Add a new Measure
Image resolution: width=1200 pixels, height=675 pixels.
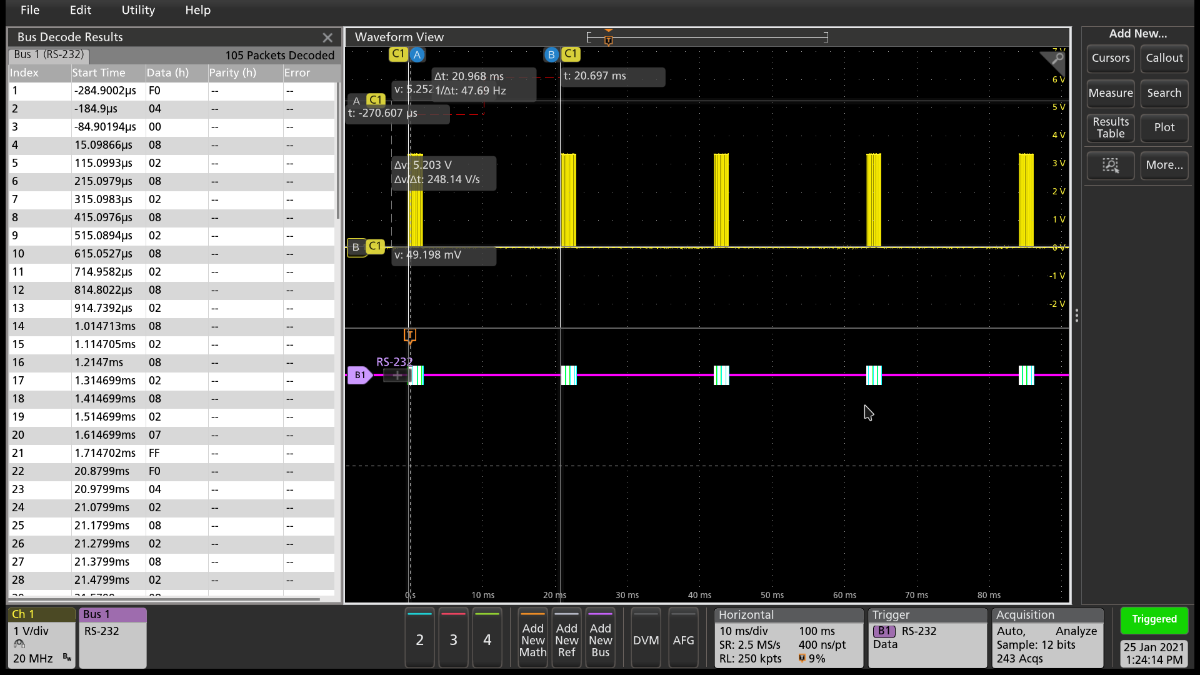pyautogui.click(x=1110, y=93)
